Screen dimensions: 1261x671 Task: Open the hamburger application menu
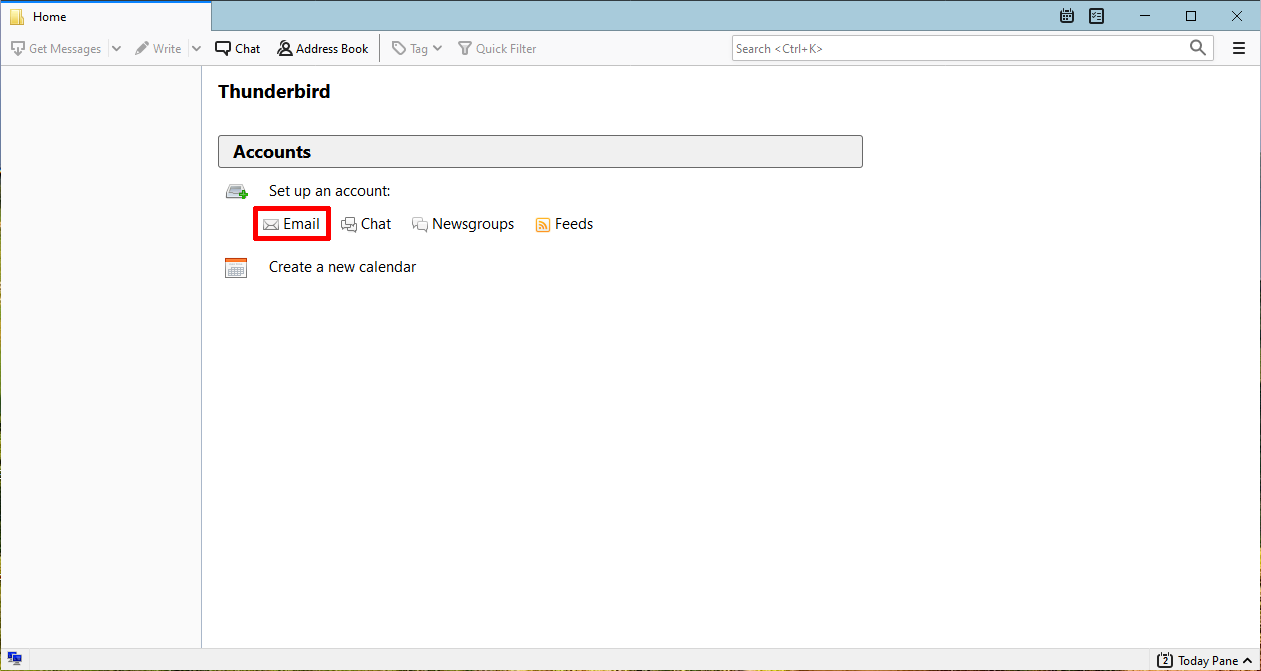pyautogui.click(x=1239, y=48)
